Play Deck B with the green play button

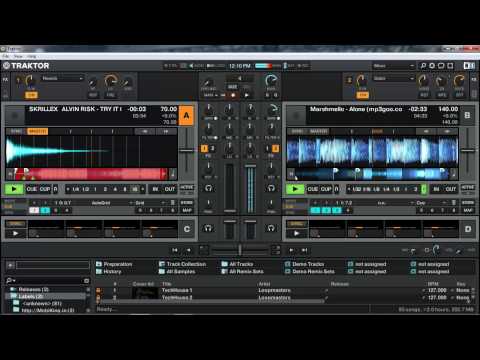pos(295,189)
